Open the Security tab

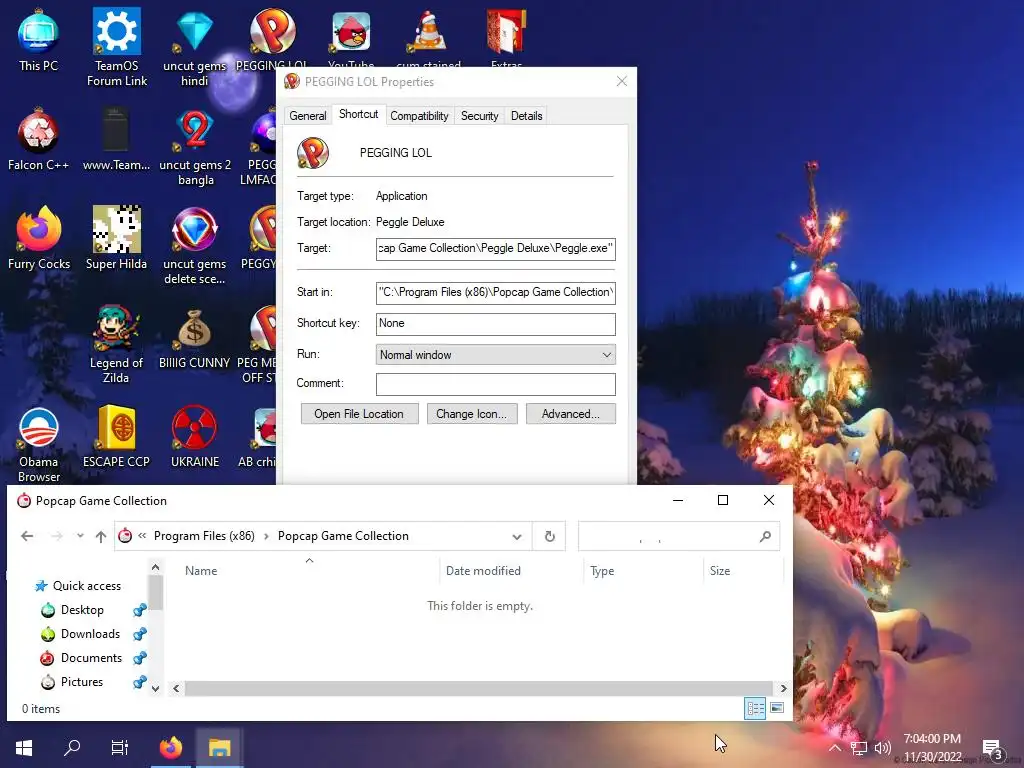coord(479,116)
